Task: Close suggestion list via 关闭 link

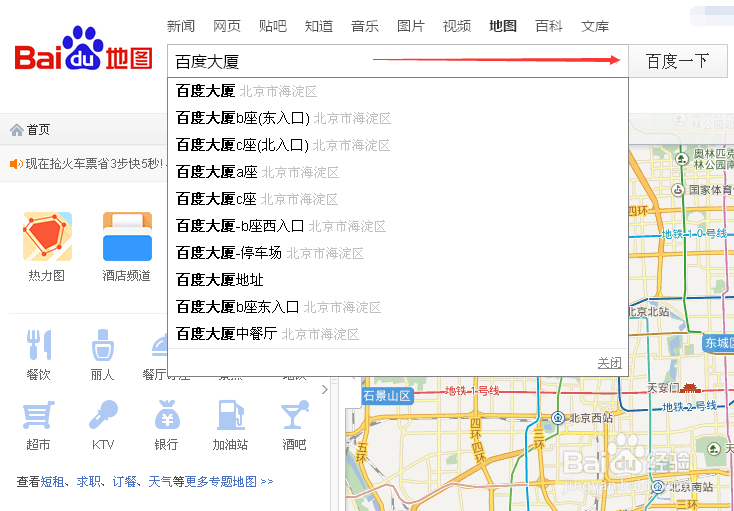Action: point(609,363)
